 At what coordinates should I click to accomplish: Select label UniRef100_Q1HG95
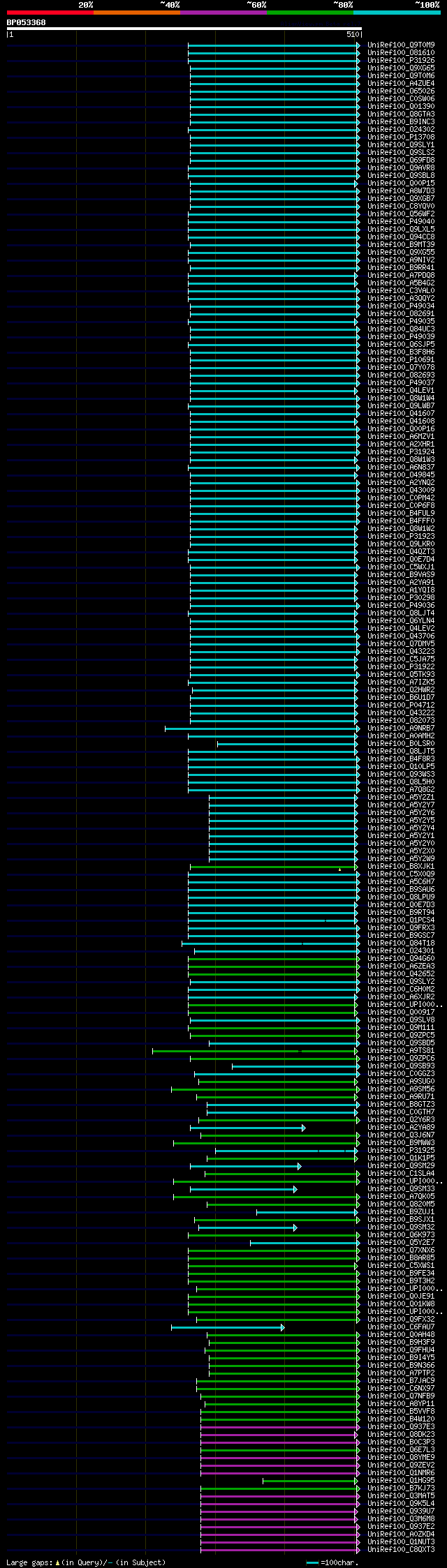(401, 1481)
